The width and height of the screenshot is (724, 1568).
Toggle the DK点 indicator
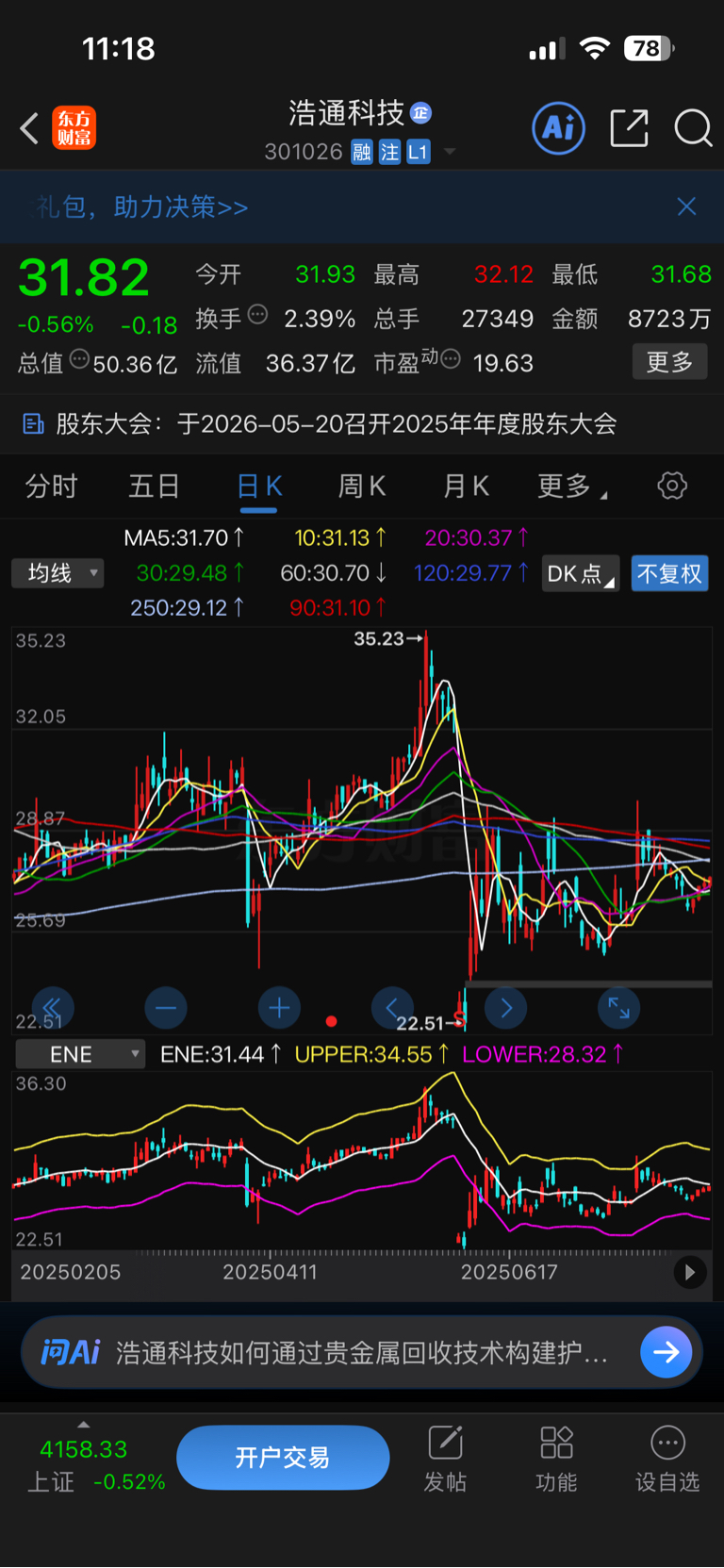581,573
